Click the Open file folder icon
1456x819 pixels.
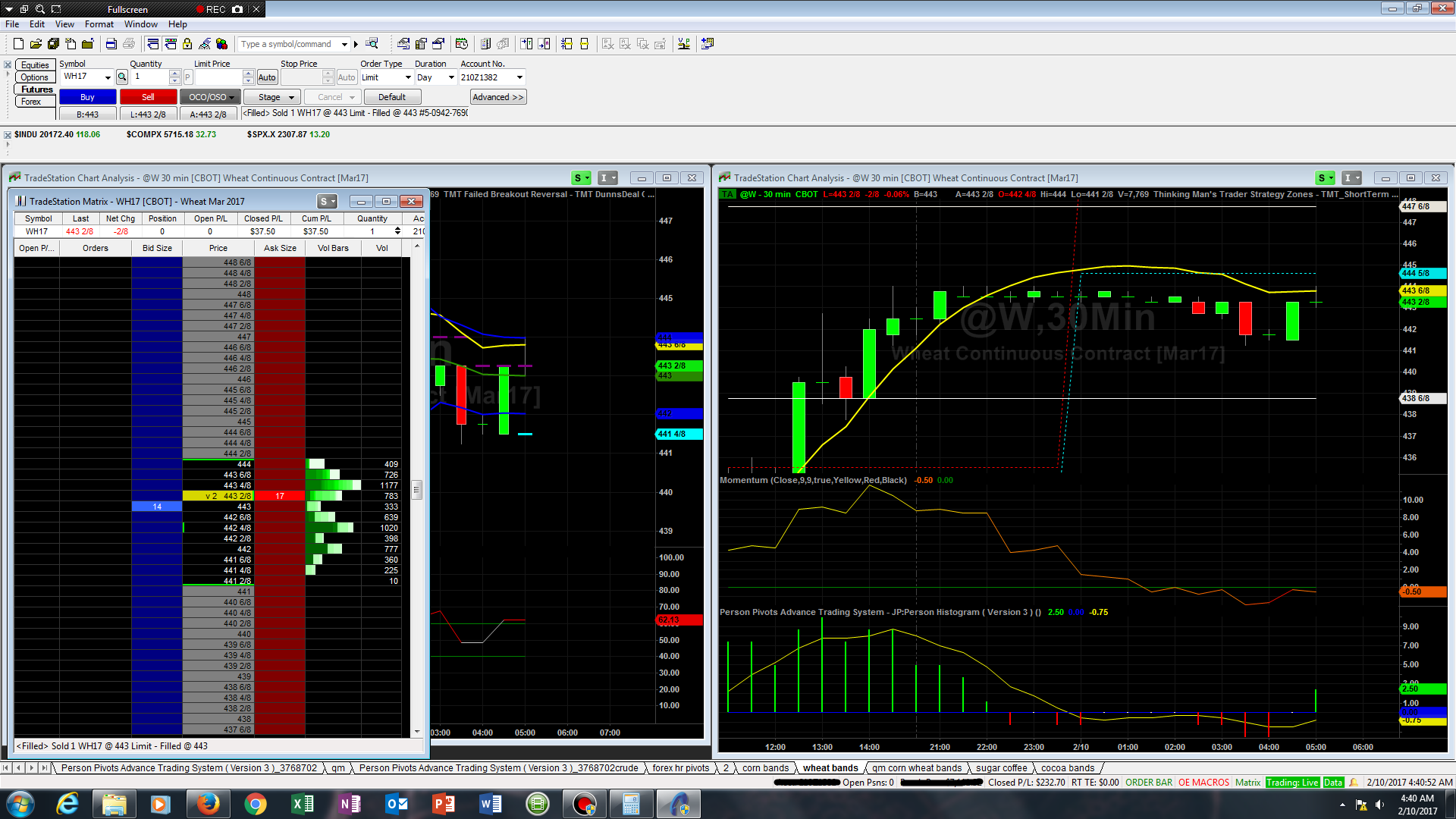tap(36, 44)
